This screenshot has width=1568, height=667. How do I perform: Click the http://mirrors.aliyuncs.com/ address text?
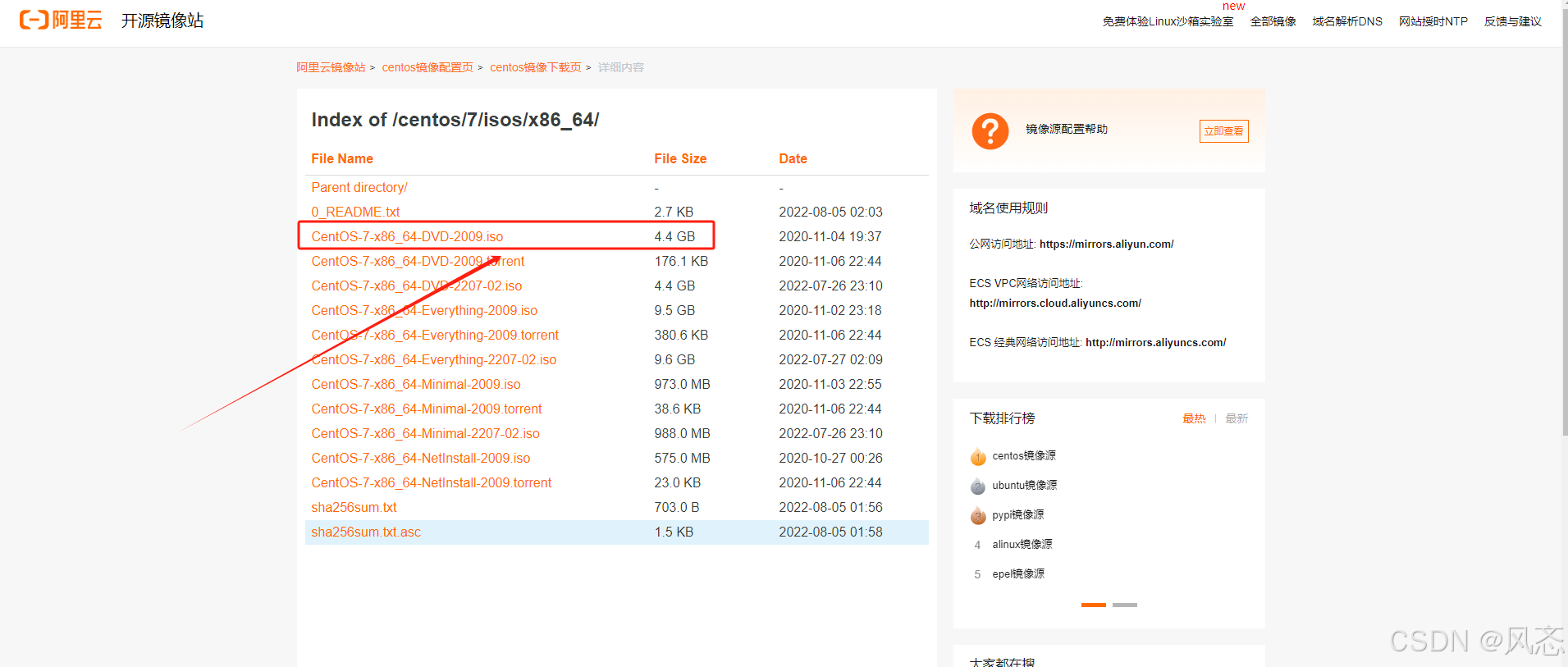click(1155, 342)
